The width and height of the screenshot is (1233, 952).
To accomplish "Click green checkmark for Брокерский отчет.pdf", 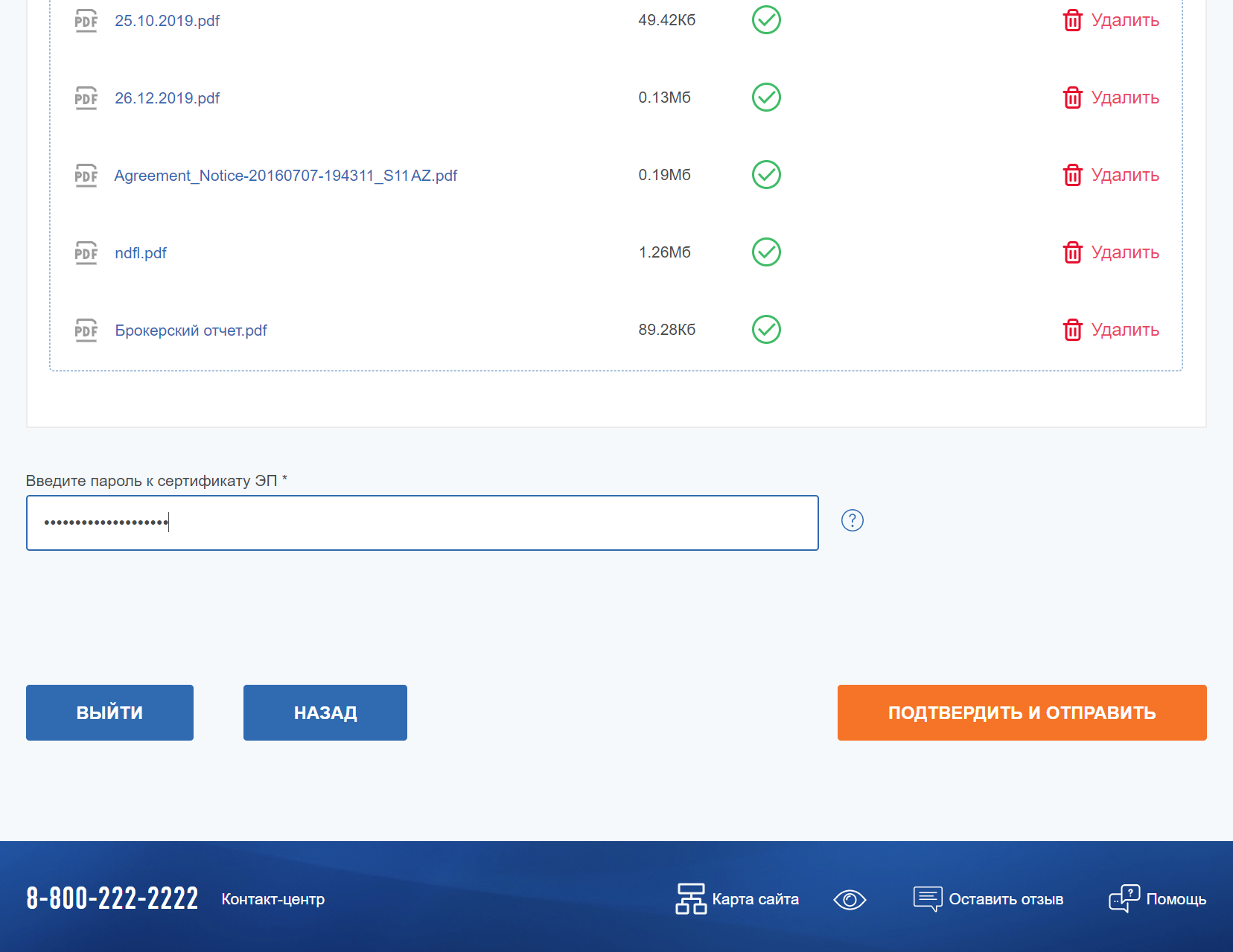I will [x=766, y=330].
